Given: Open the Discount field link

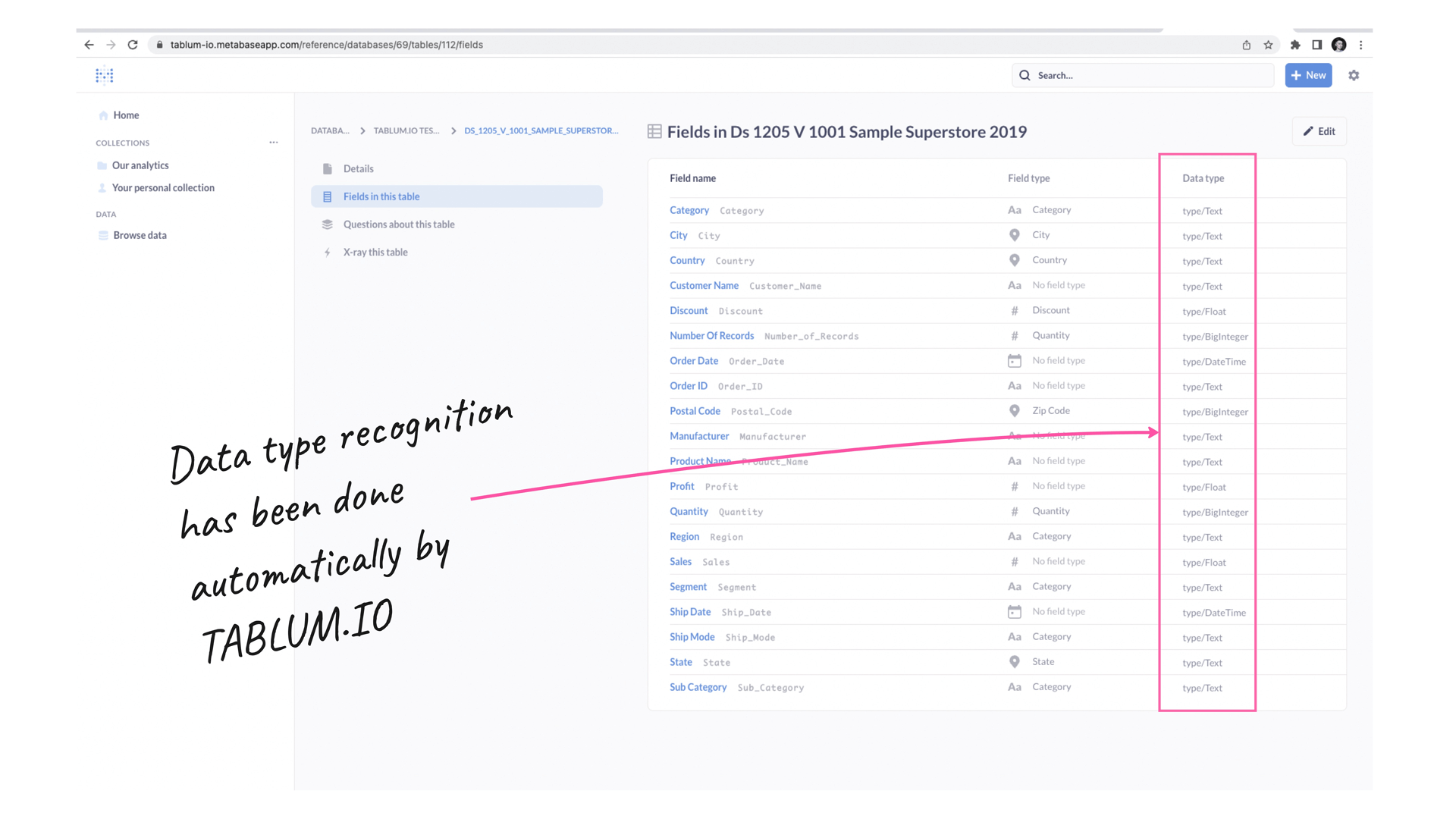Looking at the screenshot, I should pos(689,311).
